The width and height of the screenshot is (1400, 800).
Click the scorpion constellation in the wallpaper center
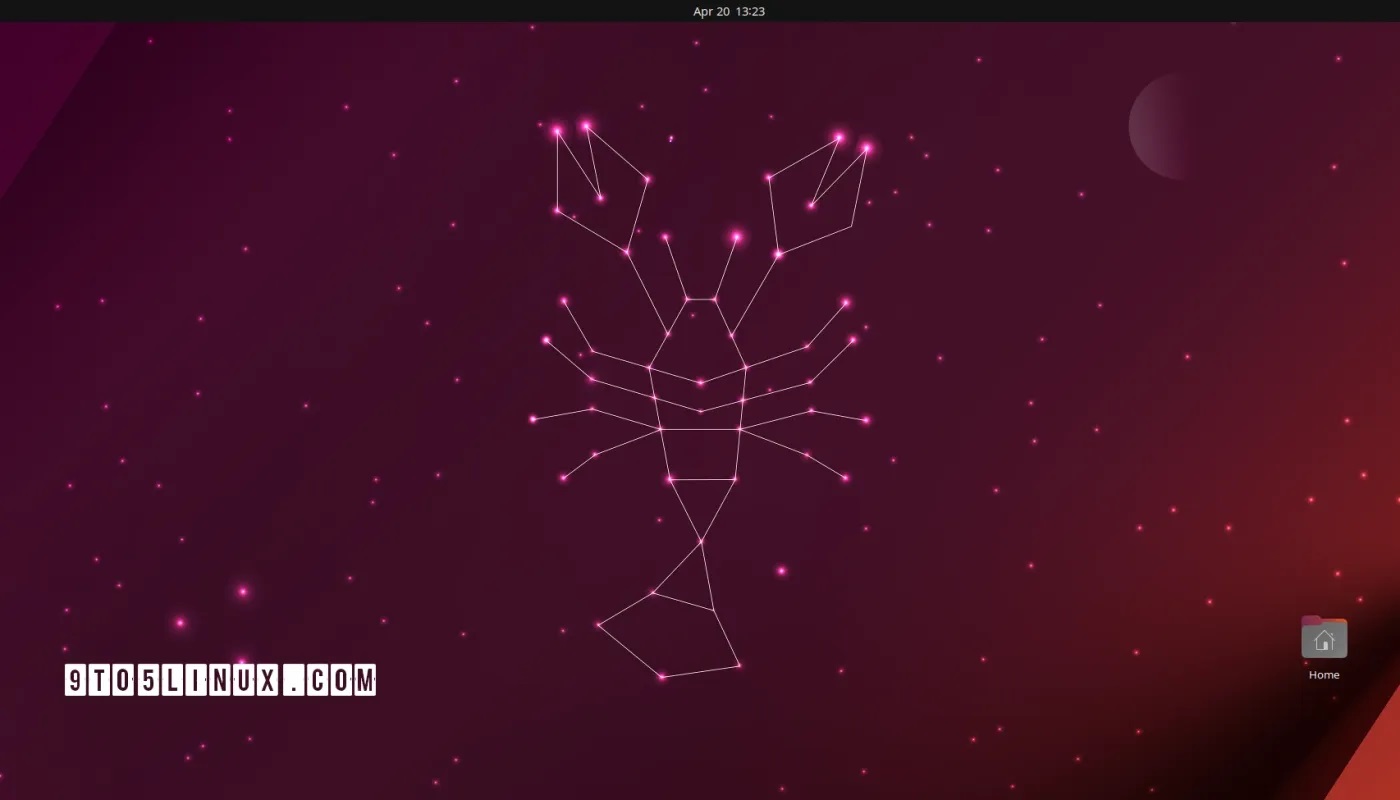[700, 400]
